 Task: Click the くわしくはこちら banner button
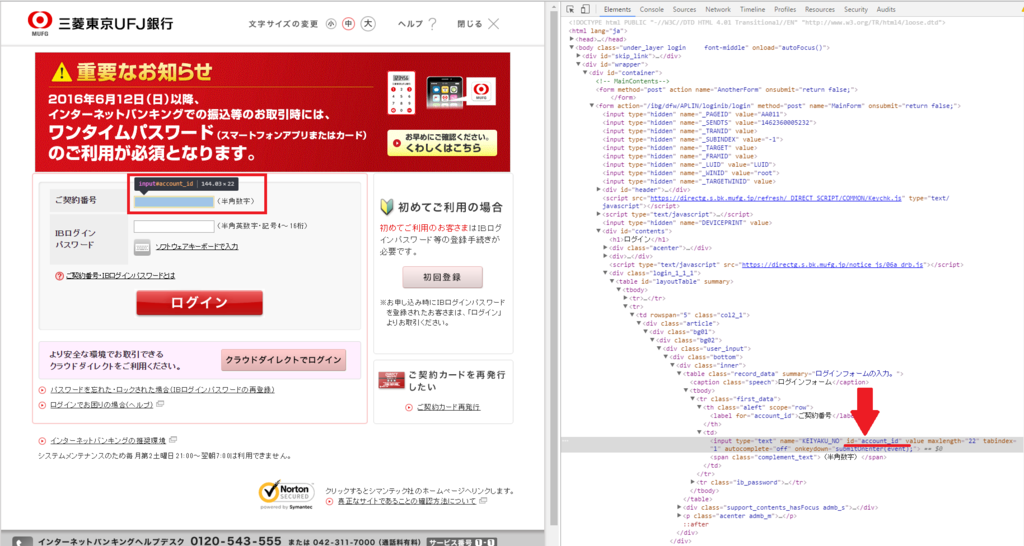coord(443,143)
